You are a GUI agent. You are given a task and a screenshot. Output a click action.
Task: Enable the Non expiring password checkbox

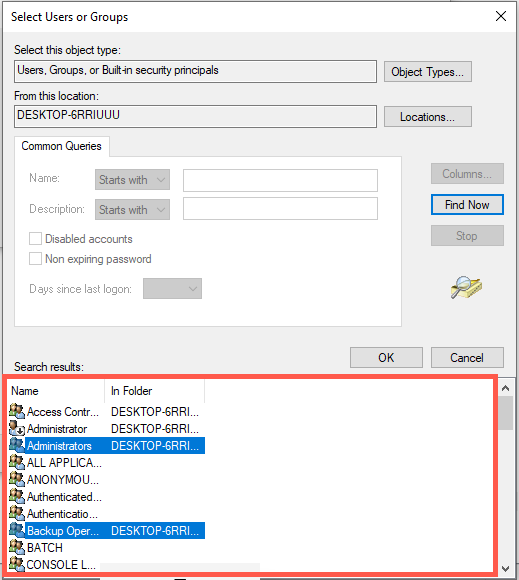coord(36,259)
